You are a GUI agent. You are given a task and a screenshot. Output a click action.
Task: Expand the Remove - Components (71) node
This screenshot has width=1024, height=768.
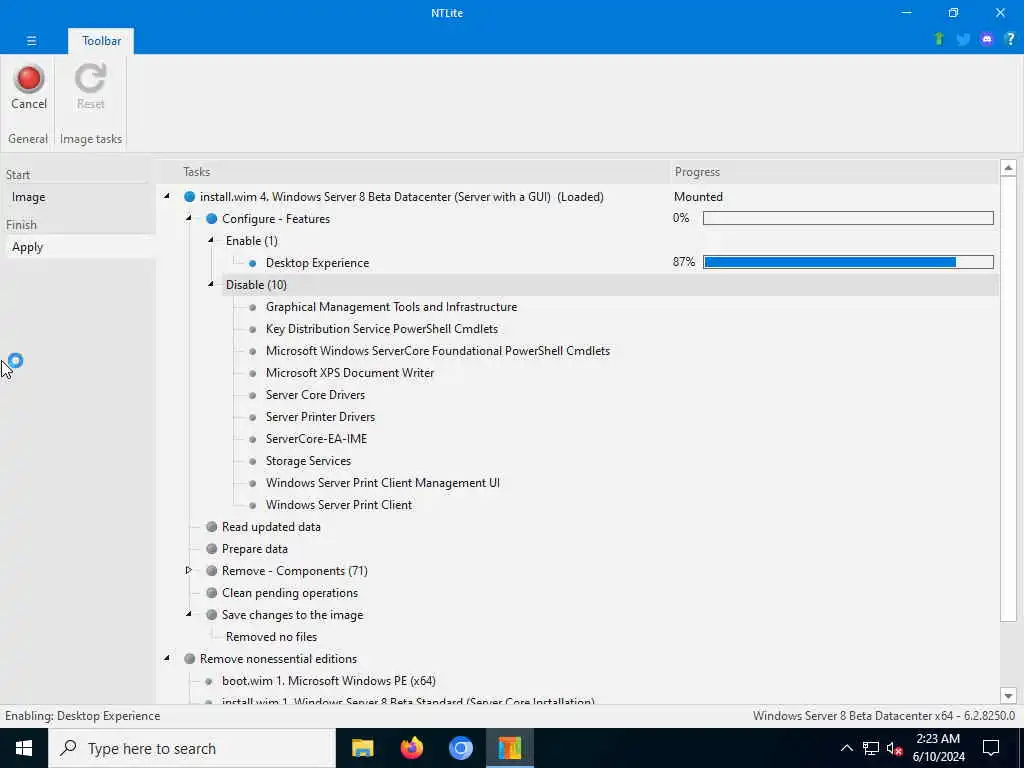[x=189, y=570]
